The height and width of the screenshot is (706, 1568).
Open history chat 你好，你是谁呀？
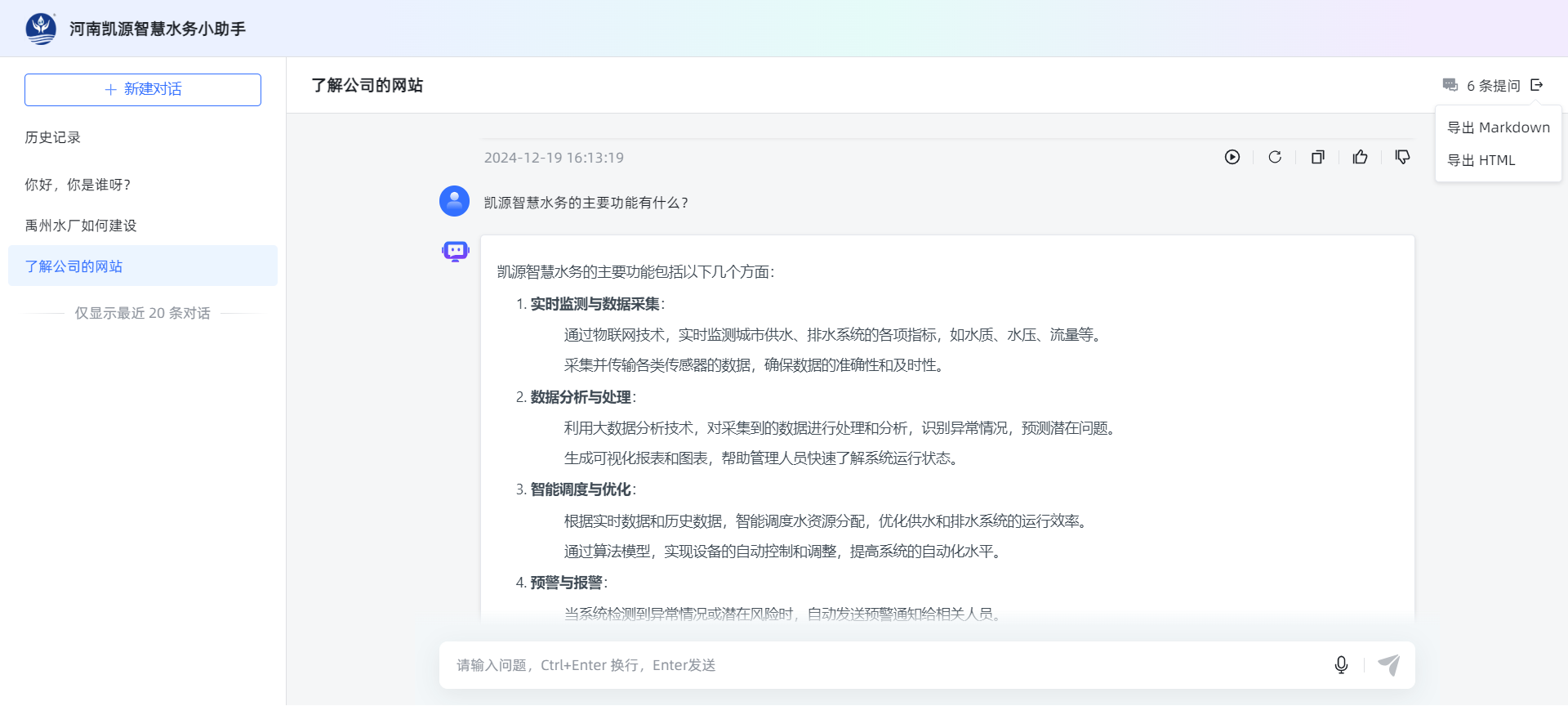point(143,185)
